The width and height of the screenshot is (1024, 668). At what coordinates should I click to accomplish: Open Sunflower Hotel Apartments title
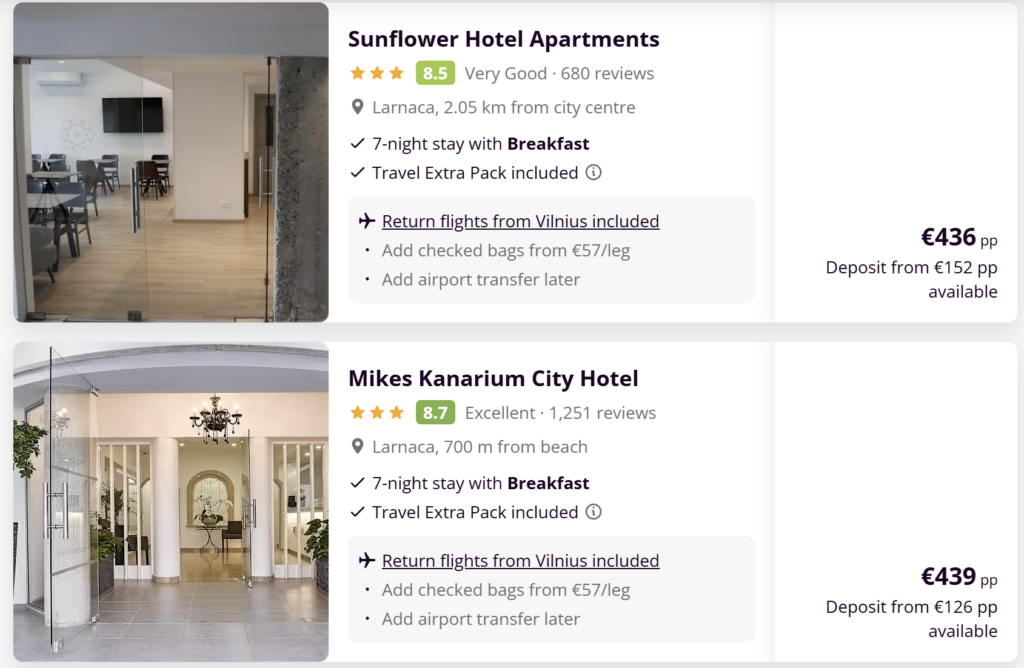(503, 39)
